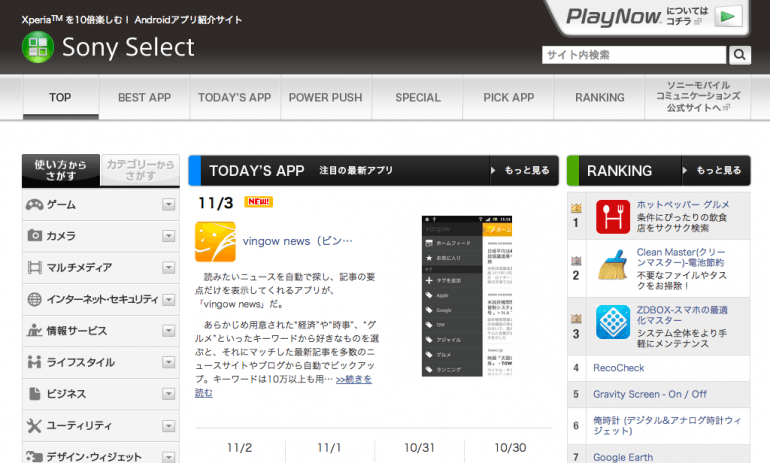Click the camera icon for カメラ

34,236
